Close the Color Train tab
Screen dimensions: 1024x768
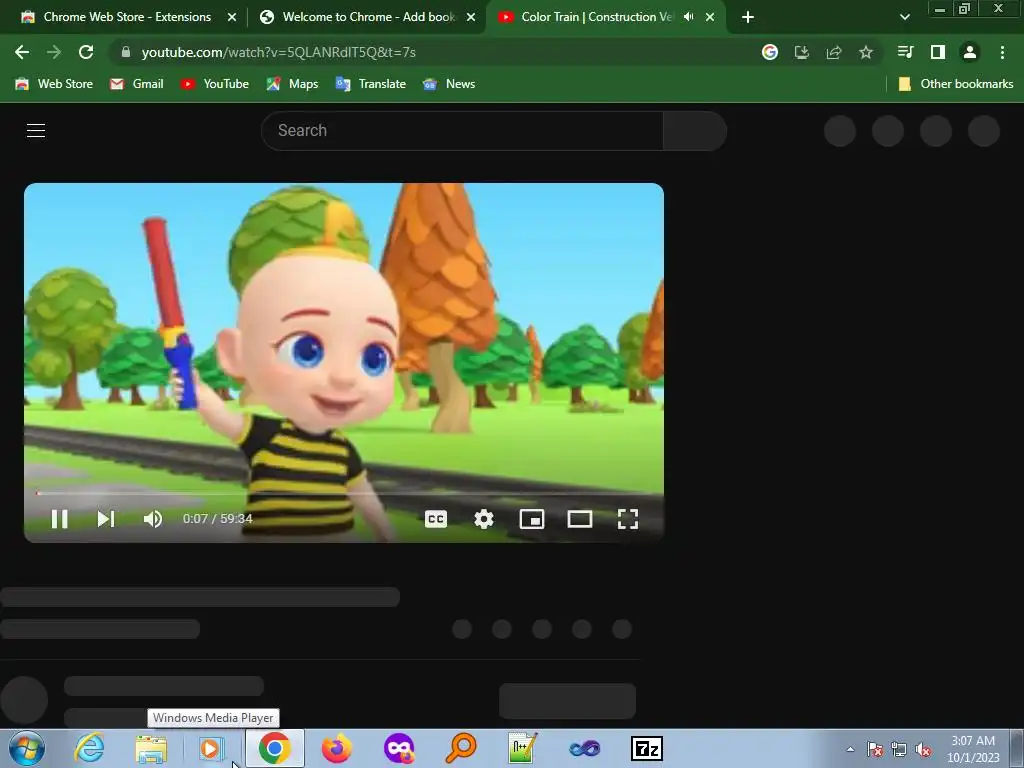[x=710, y=17]
